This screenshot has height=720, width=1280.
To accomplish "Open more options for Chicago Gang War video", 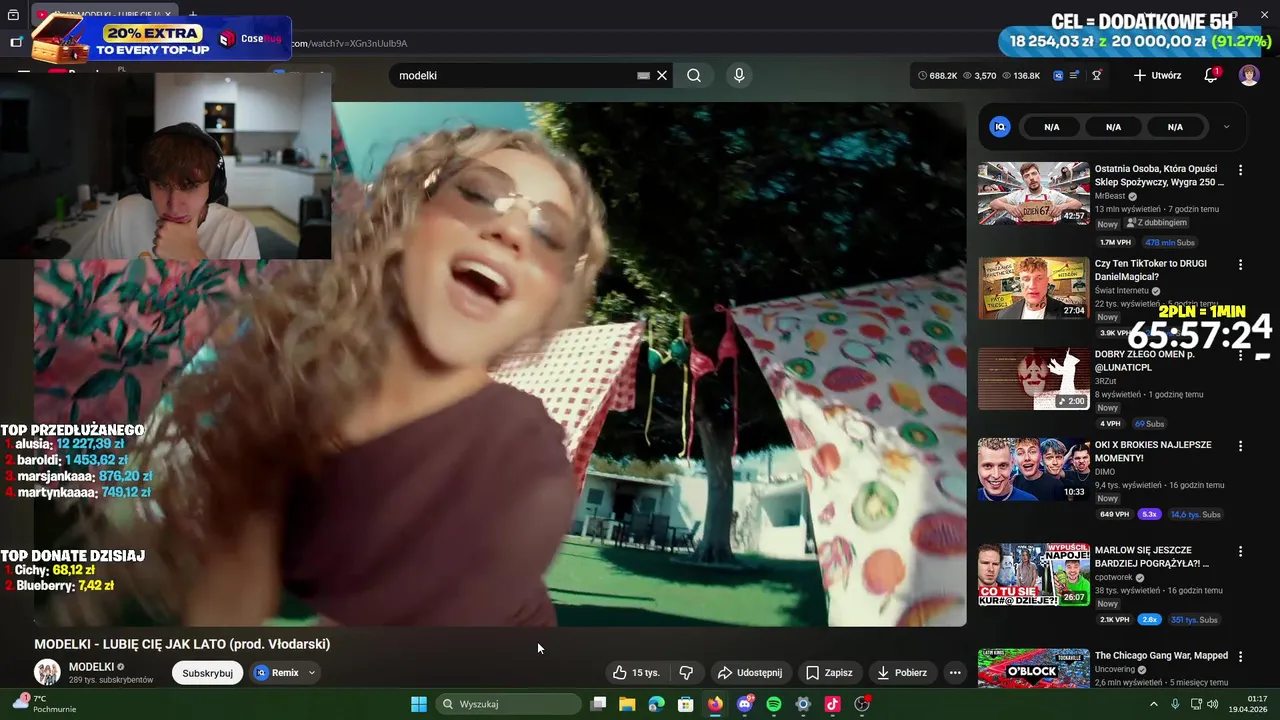I will [x=1241, y=656].
